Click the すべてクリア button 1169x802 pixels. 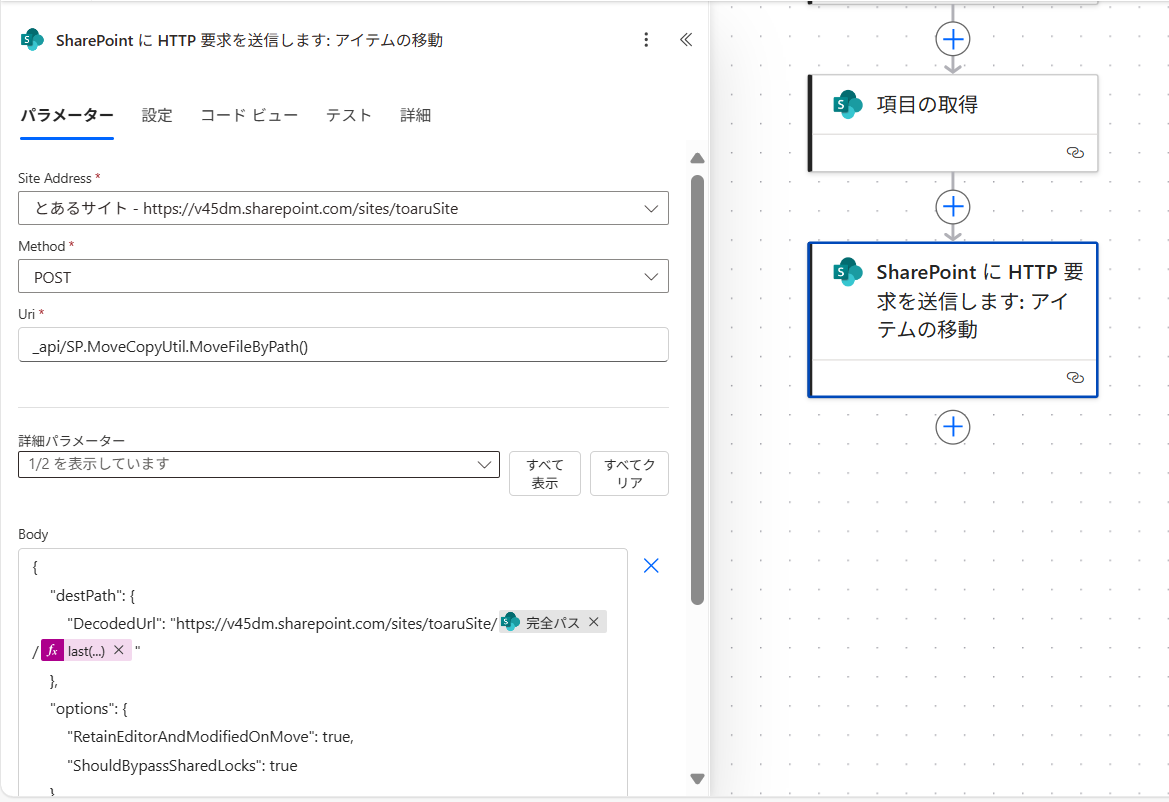pos(629,473)
